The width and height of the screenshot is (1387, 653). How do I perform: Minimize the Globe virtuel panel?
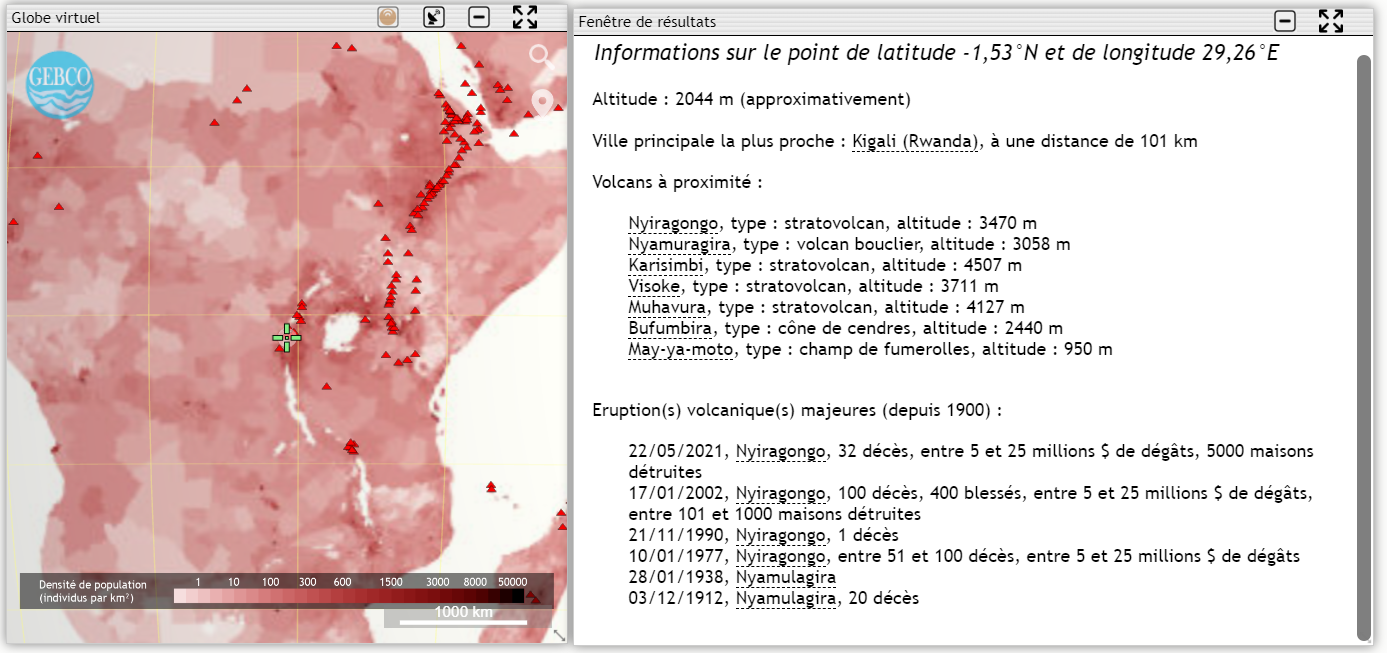(x=479, y=17)
